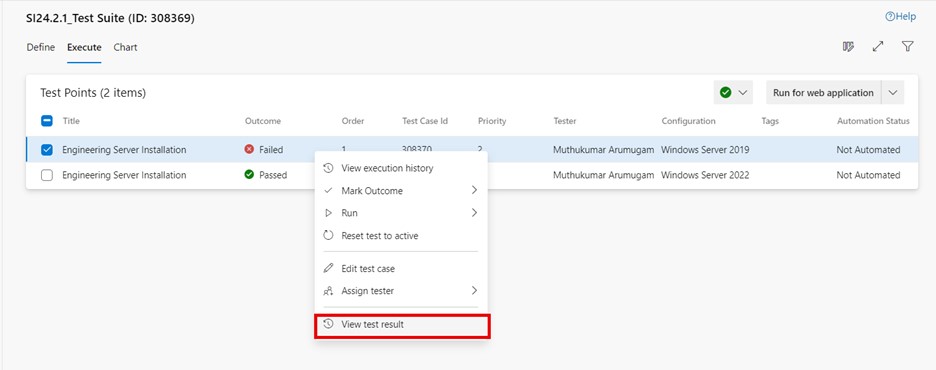This screenshot has height=370, width=936.
Task: Click the View test result history icon
Action: click(328, 324)
